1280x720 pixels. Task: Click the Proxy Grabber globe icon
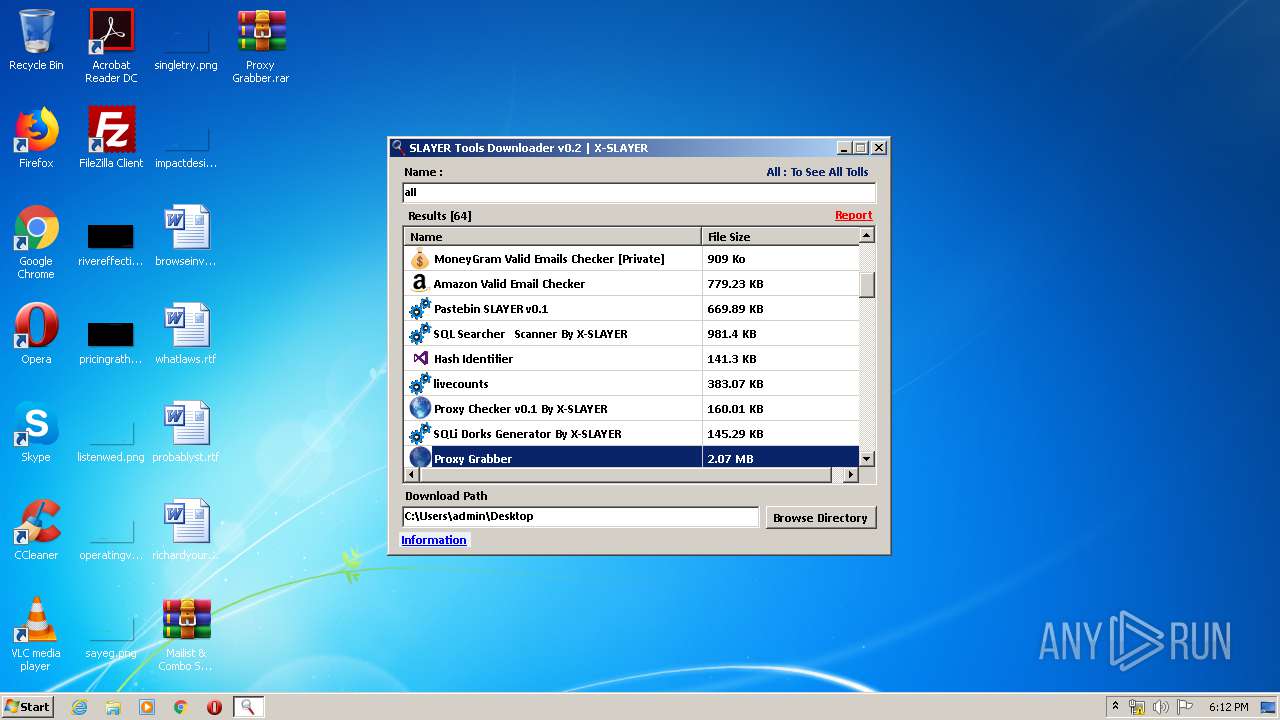click(x=420, y=458)
